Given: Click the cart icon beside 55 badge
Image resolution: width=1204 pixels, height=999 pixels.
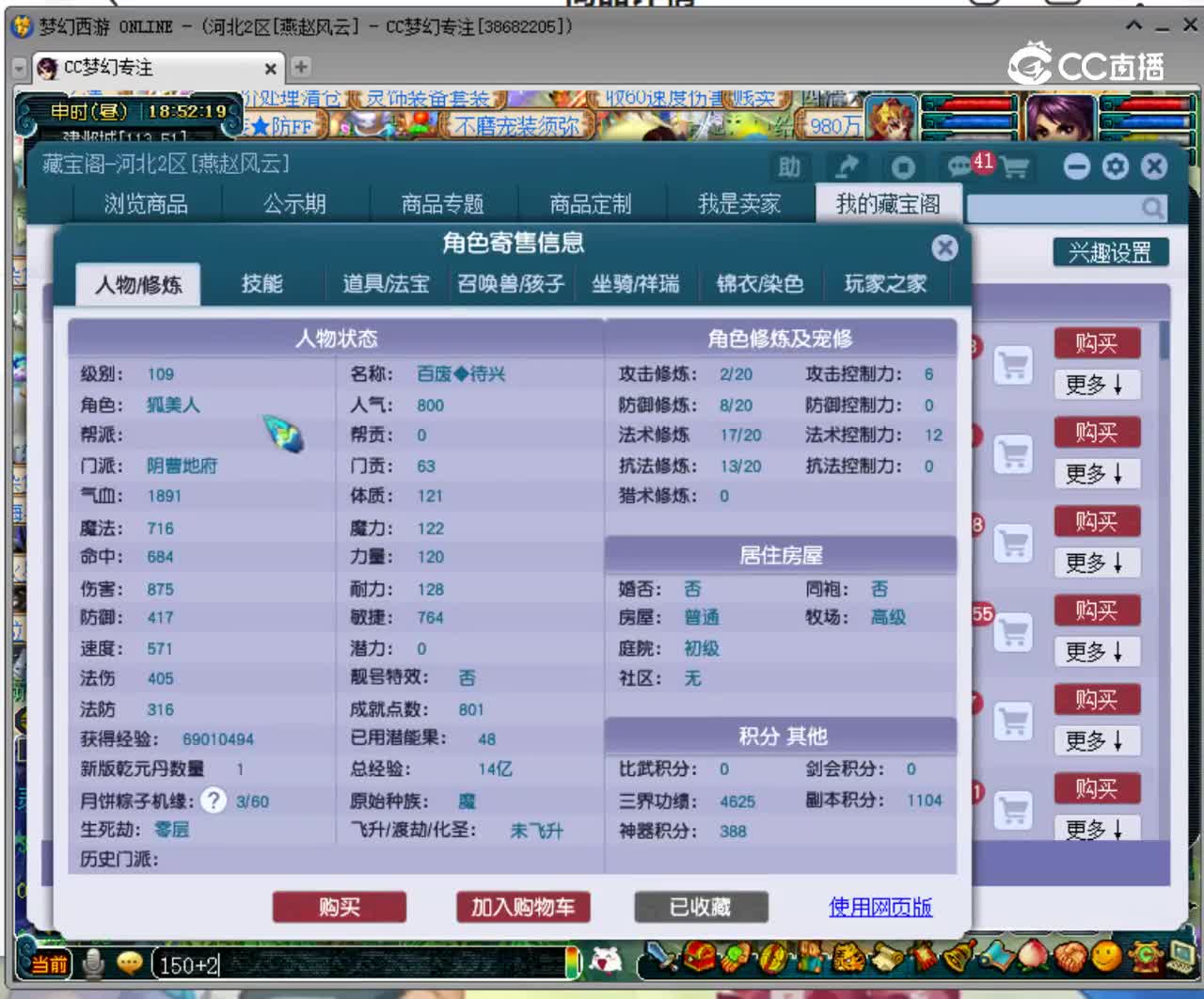Looking at the screenshot, I should click(x=1013, y=632).
